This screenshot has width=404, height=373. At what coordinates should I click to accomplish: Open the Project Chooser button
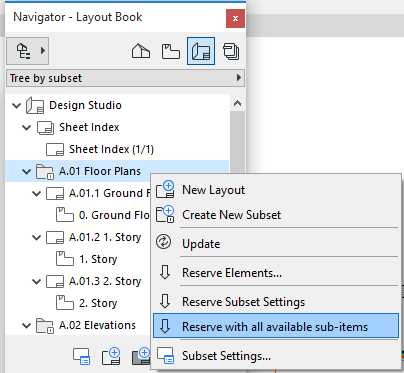pos(28,51)
